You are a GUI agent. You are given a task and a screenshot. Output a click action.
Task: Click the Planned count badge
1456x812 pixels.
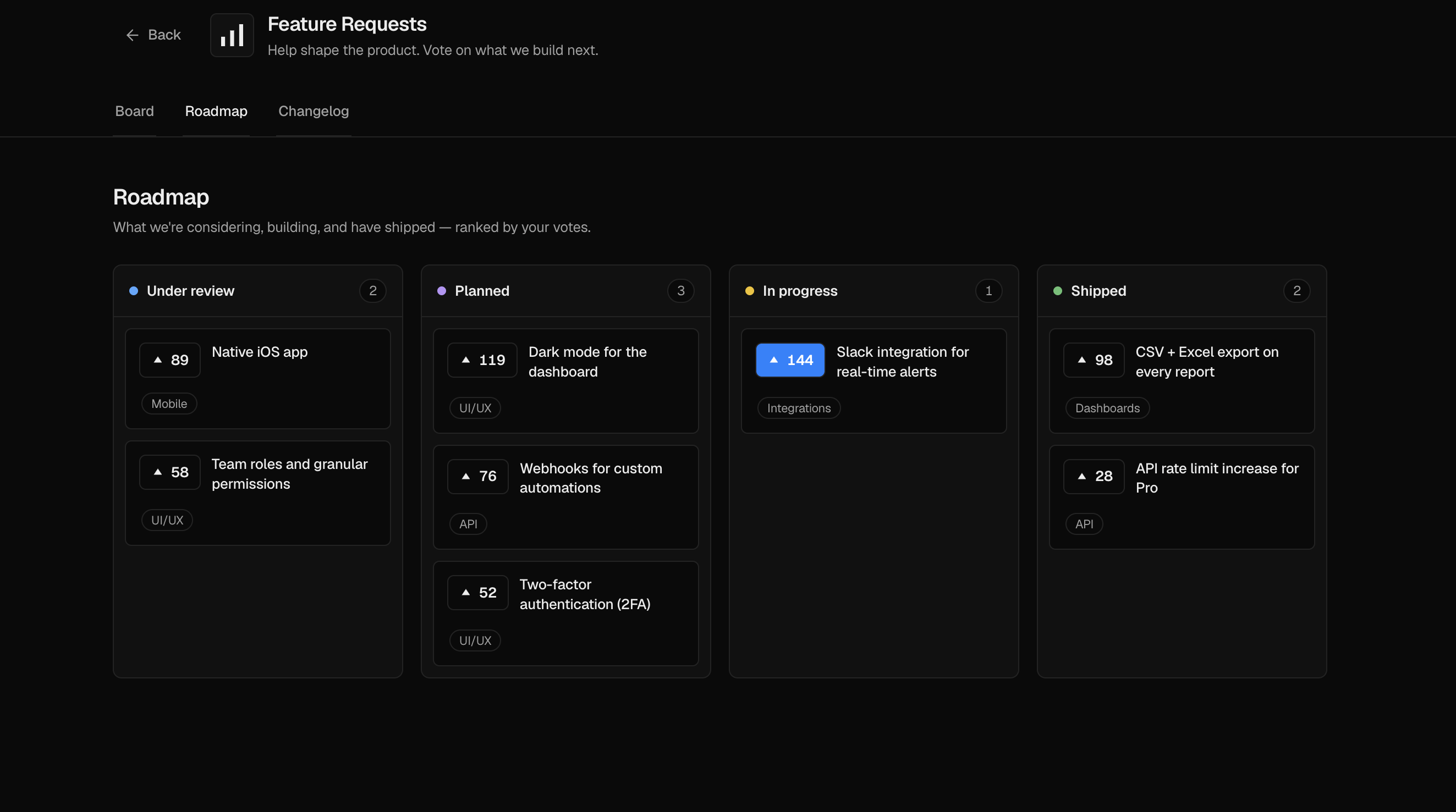681,291
